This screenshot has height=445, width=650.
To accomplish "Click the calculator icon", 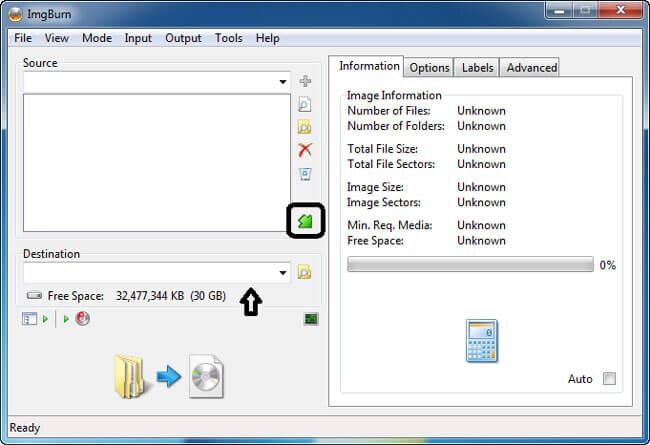I will coord(482,341).
